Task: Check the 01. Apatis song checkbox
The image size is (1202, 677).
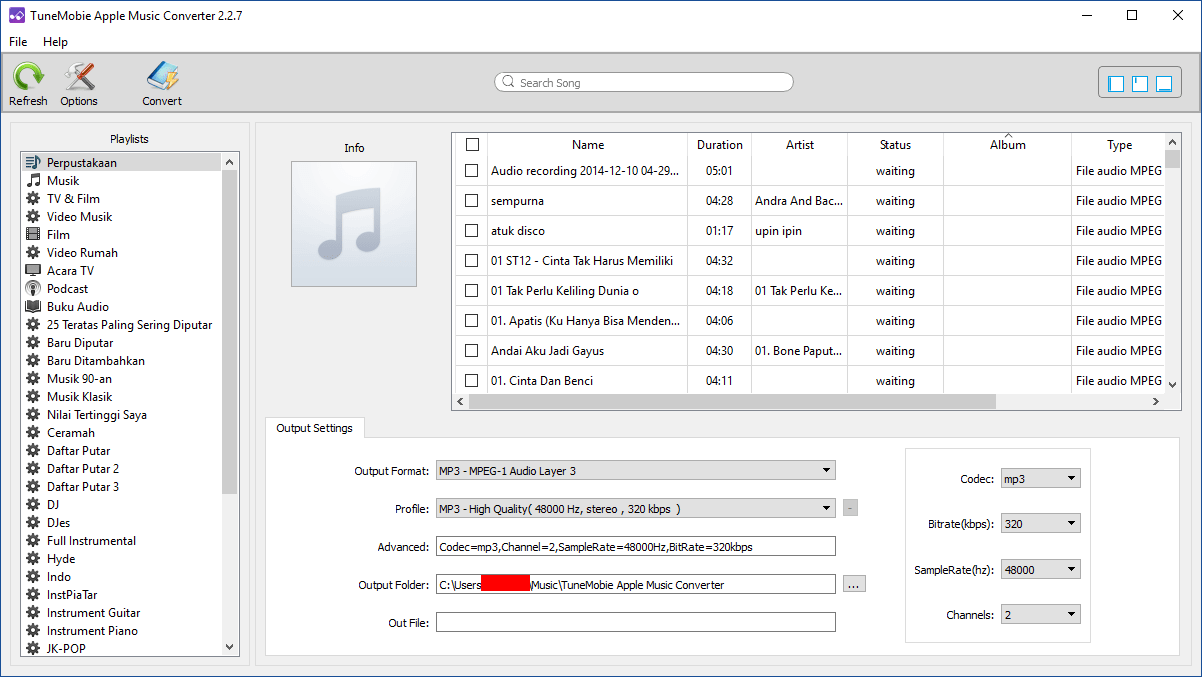Action: (x=472, y=320)
